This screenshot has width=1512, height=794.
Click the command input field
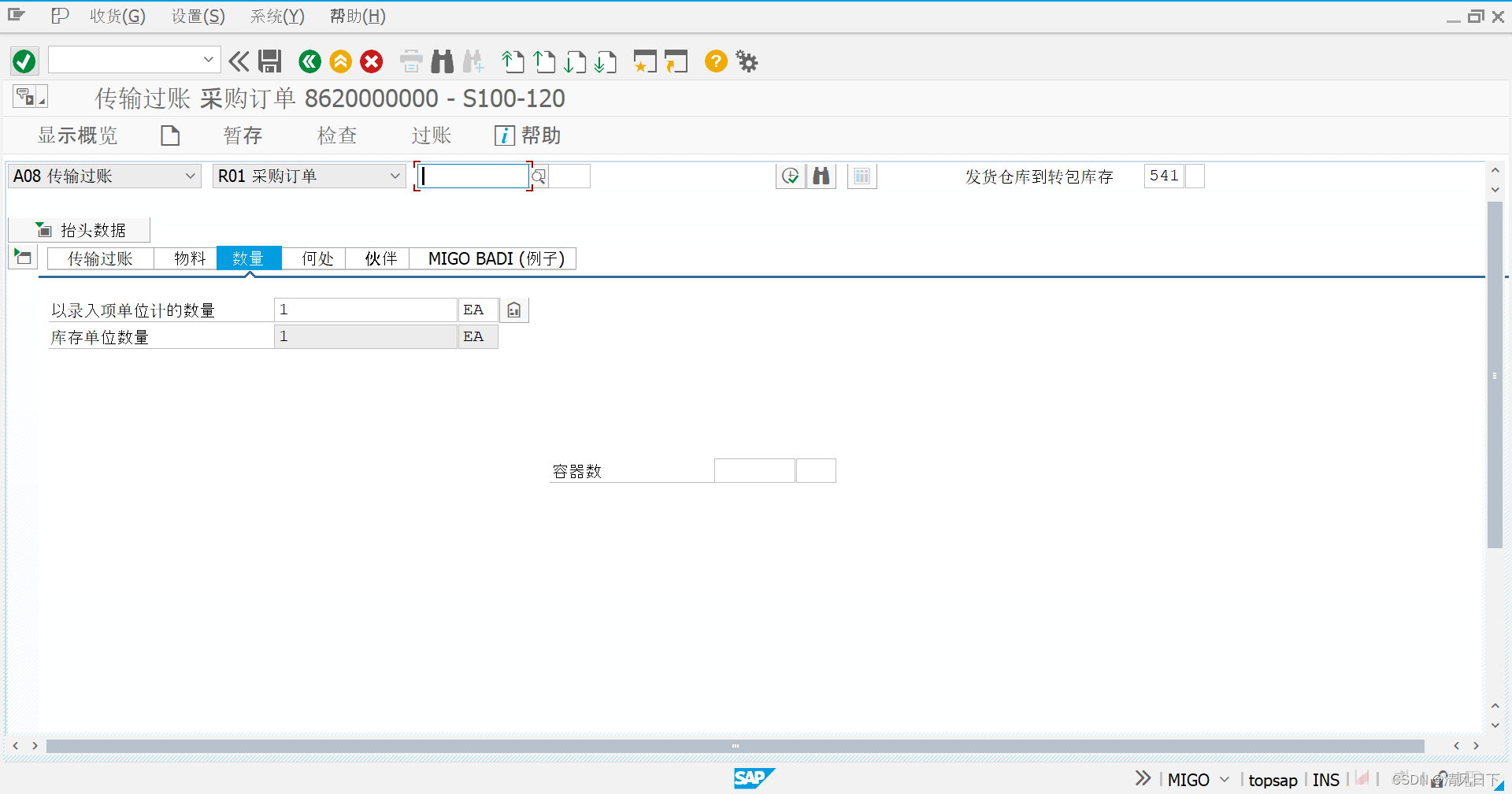[124, 60]
